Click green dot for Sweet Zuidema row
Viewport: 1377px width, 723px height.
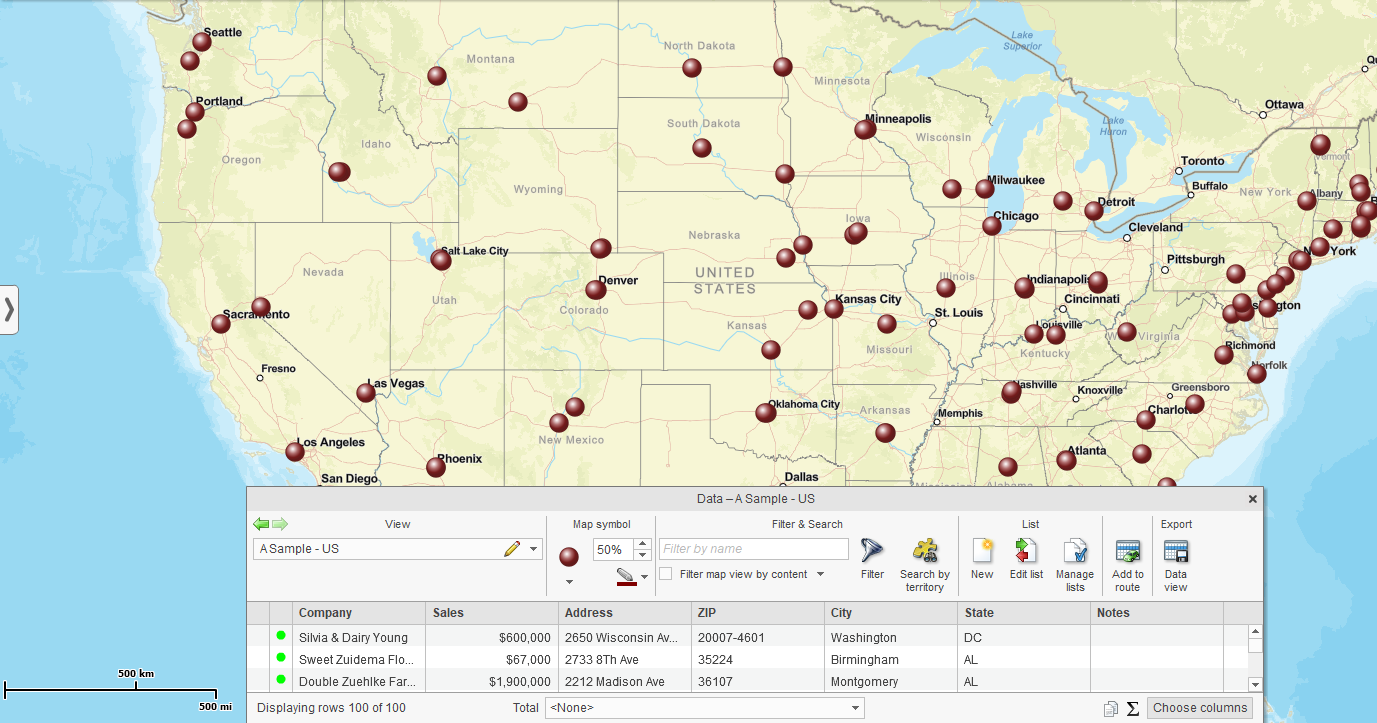tap(281, 658)
